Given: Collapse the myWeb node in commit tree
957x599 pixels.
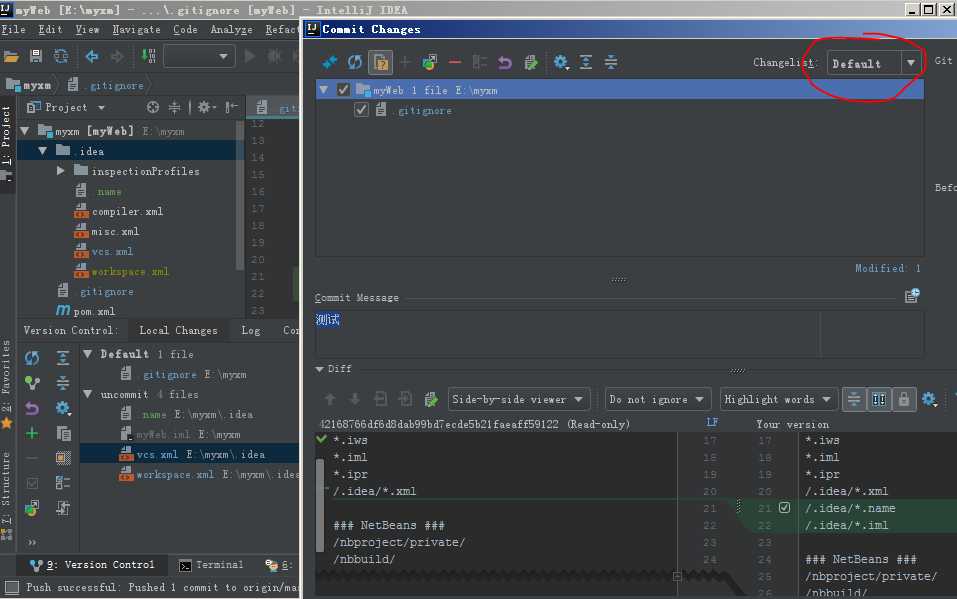Looking at the screenshot, I should (324, 90).
